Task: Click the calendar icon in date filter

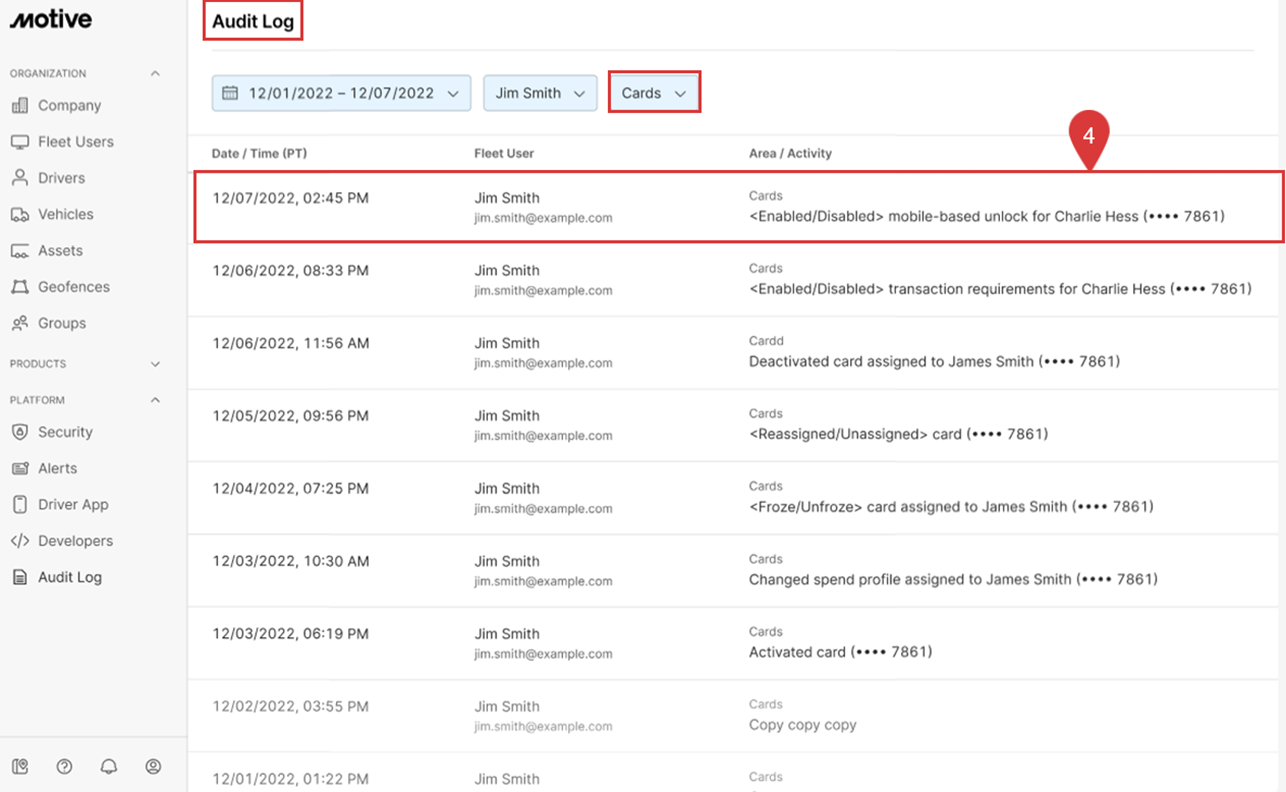Action: point(230,93)
